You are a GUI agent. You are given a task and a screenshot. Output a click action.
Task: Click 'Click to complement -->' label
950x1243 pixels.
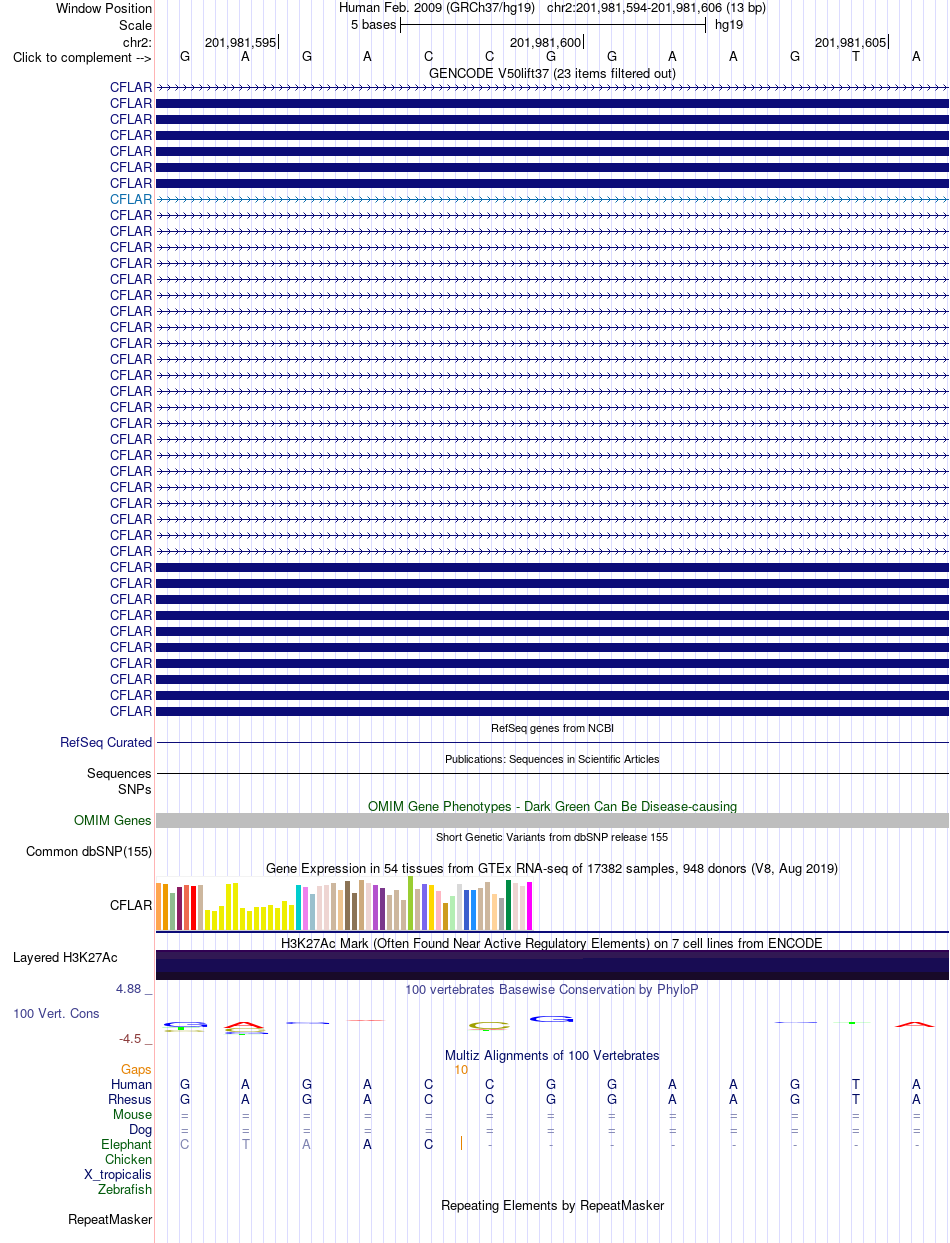click(x=82, y=57)
